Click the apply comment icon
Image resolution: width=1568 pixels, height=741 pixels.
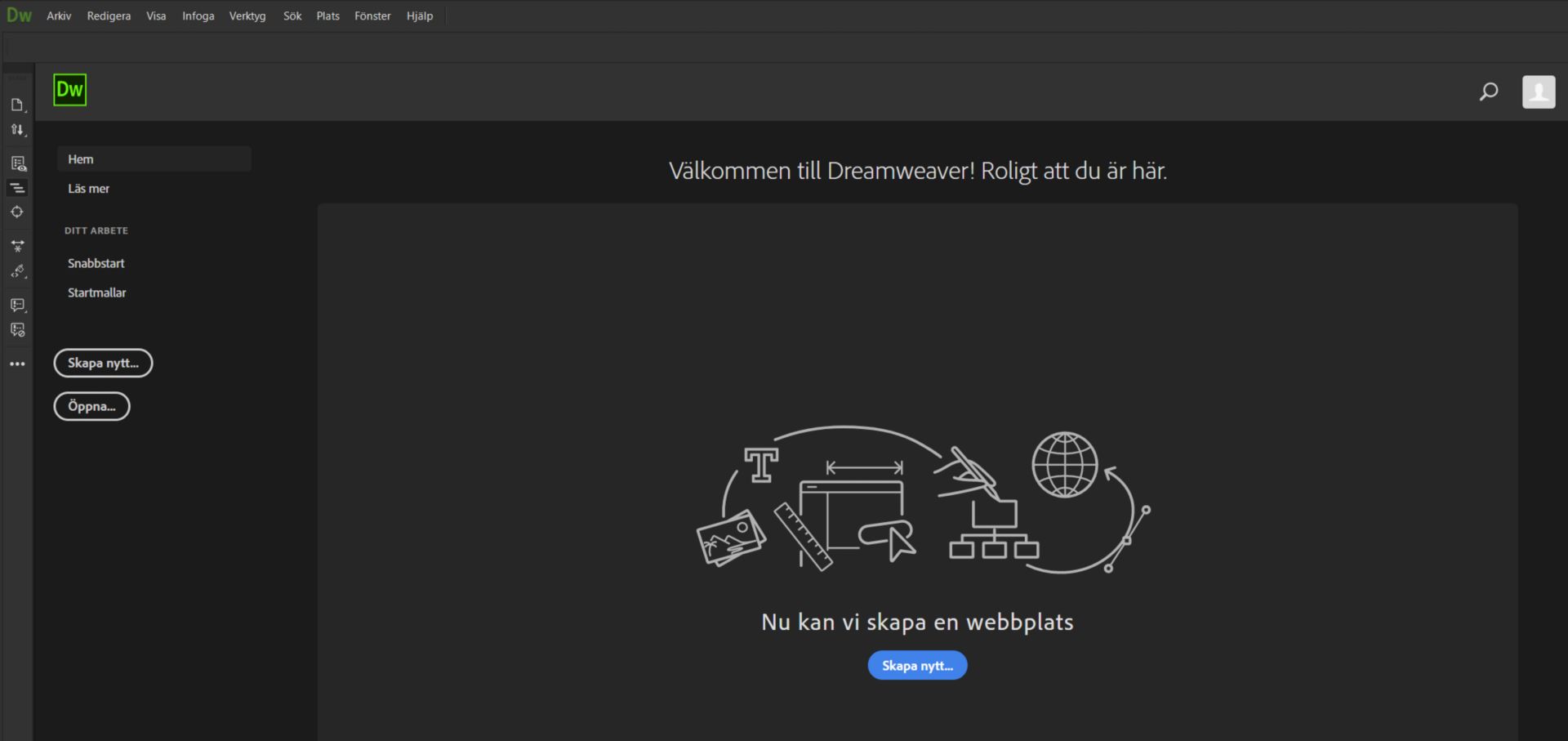[x=17, y=305]
